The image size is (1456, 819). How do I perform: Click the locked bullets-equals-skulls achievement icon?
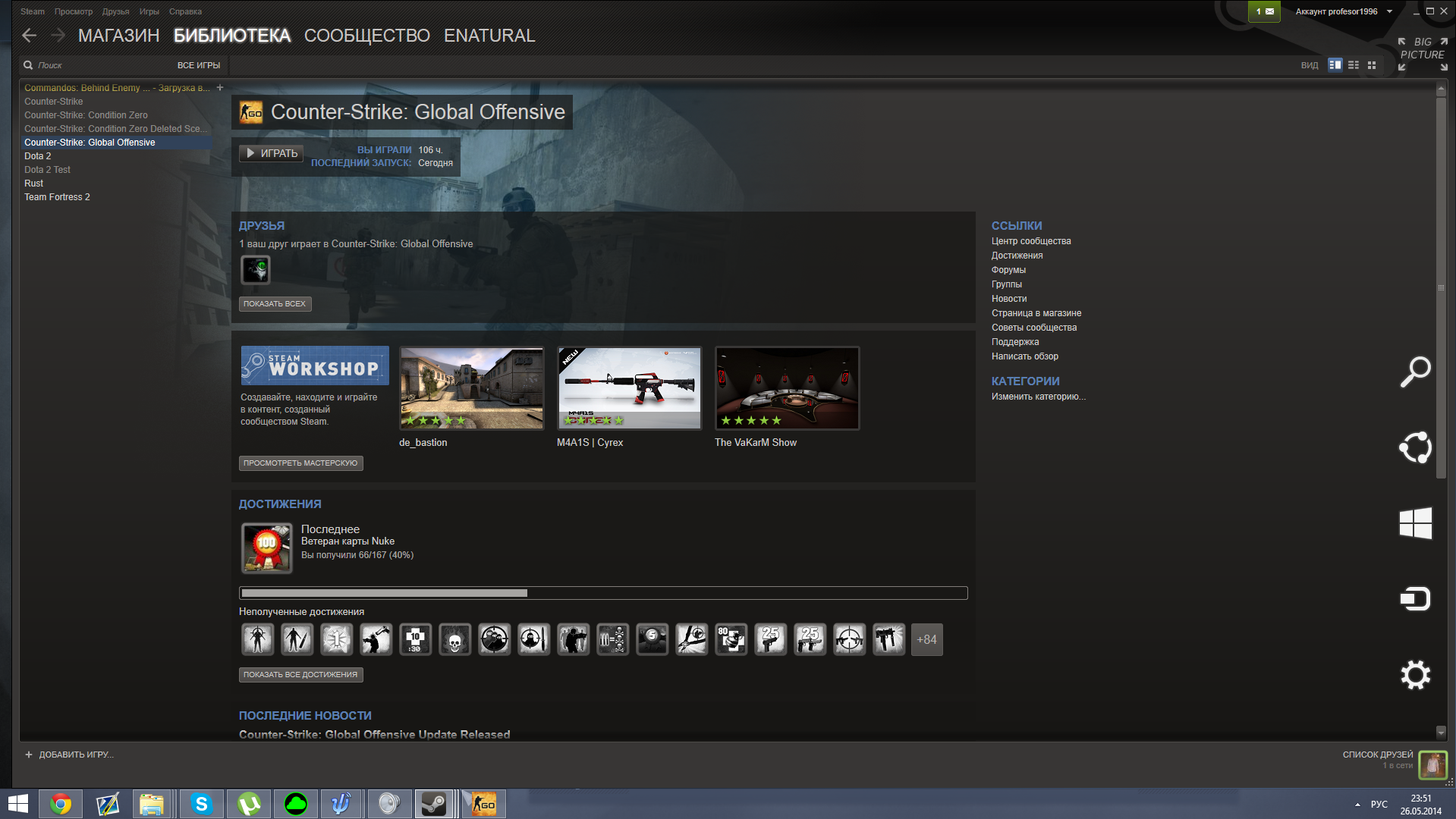(612, 639)
